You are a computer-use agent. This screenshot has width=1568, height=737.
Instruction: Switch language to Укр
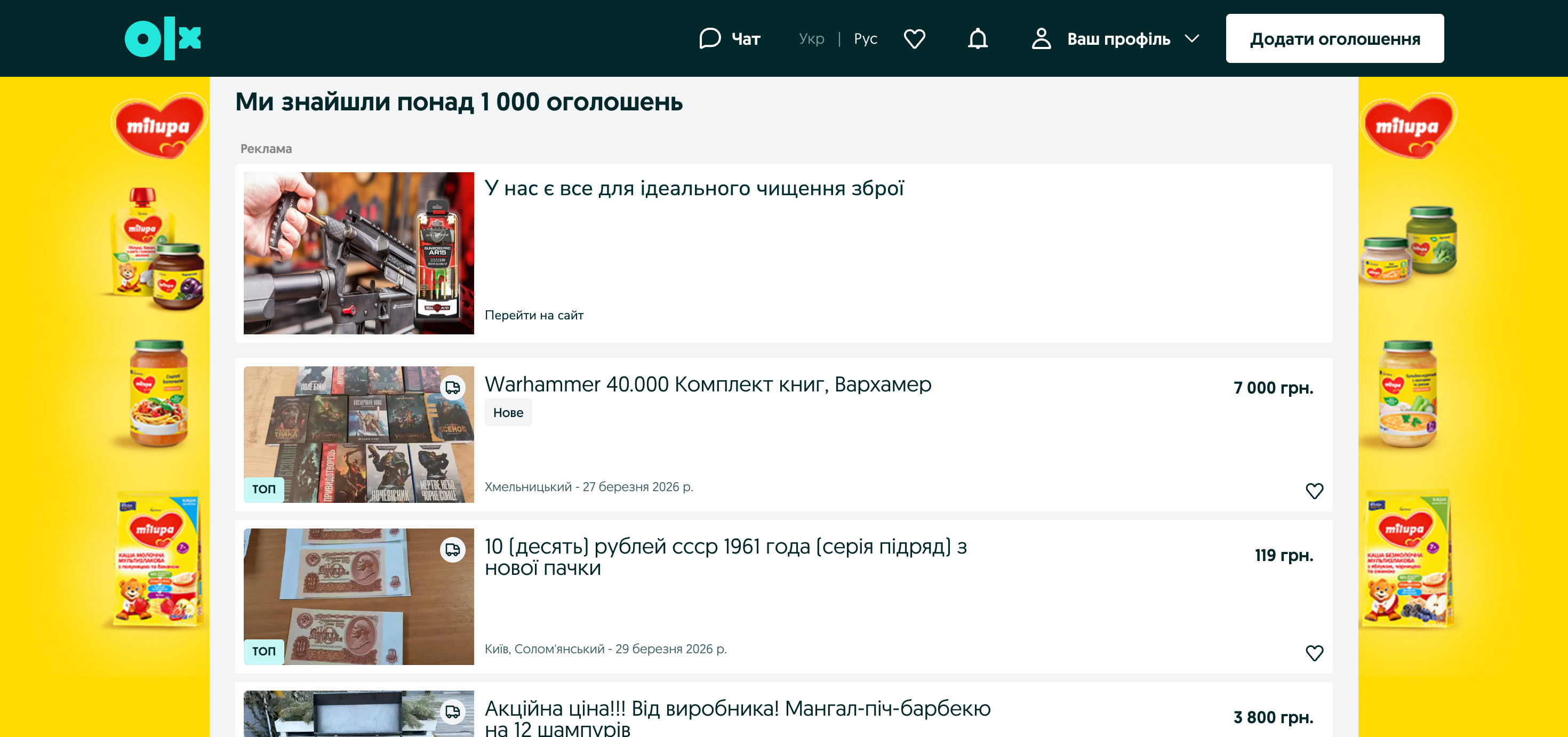pos(811,38)
